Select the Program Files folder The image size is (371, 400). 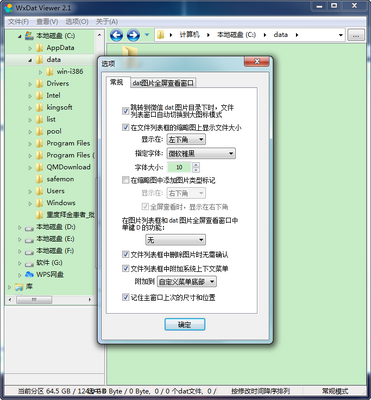click(68, 143)
